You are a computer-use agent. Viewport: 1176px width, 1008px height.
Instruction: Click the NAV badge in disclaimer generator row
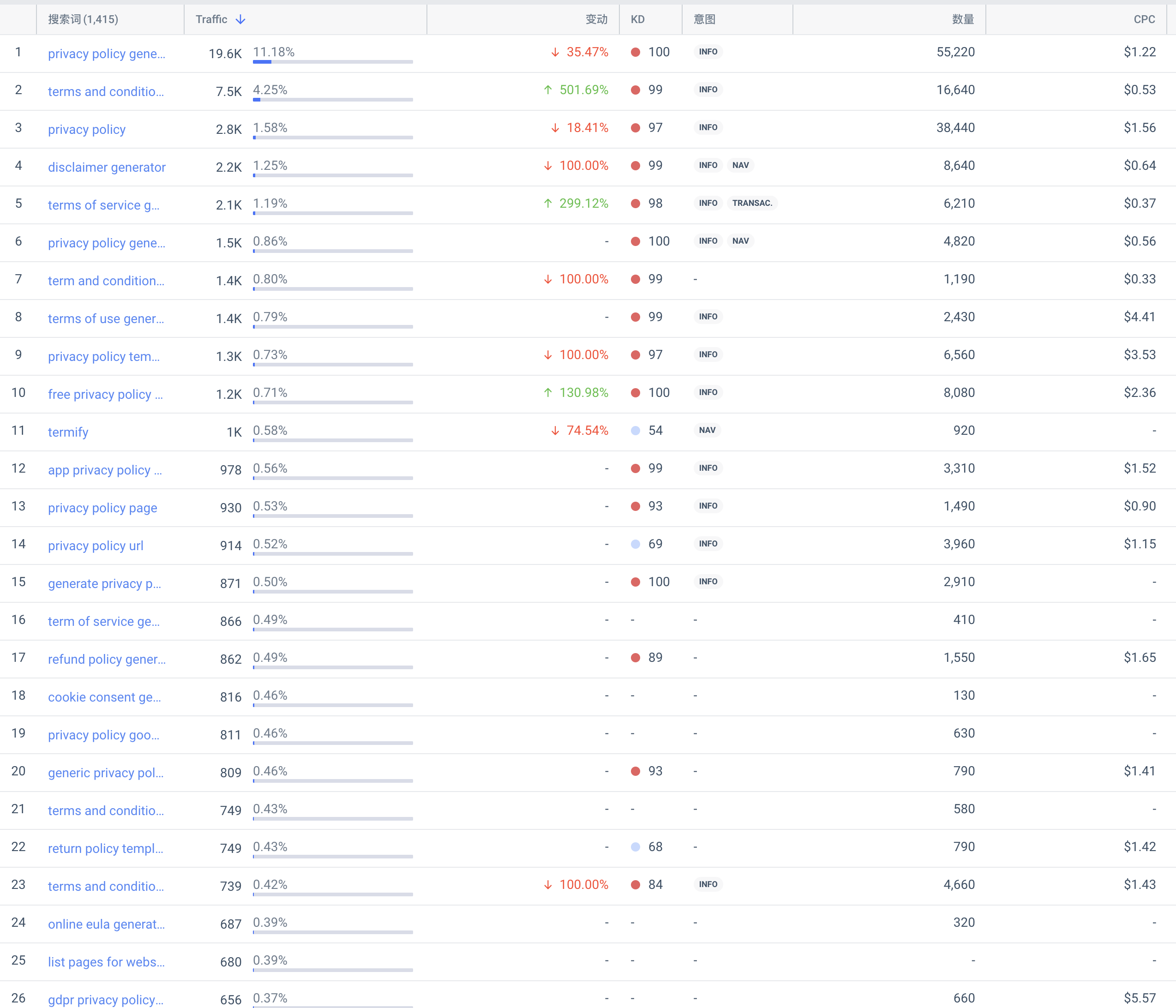click(x=740, y=165)
